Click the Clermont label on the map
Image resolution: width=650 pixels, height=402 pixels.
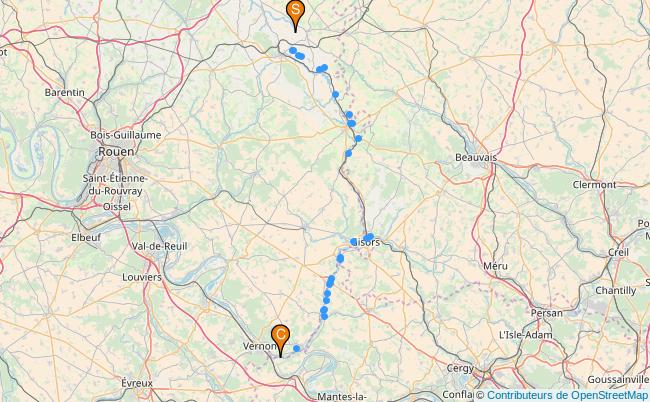tap(594, 185)
